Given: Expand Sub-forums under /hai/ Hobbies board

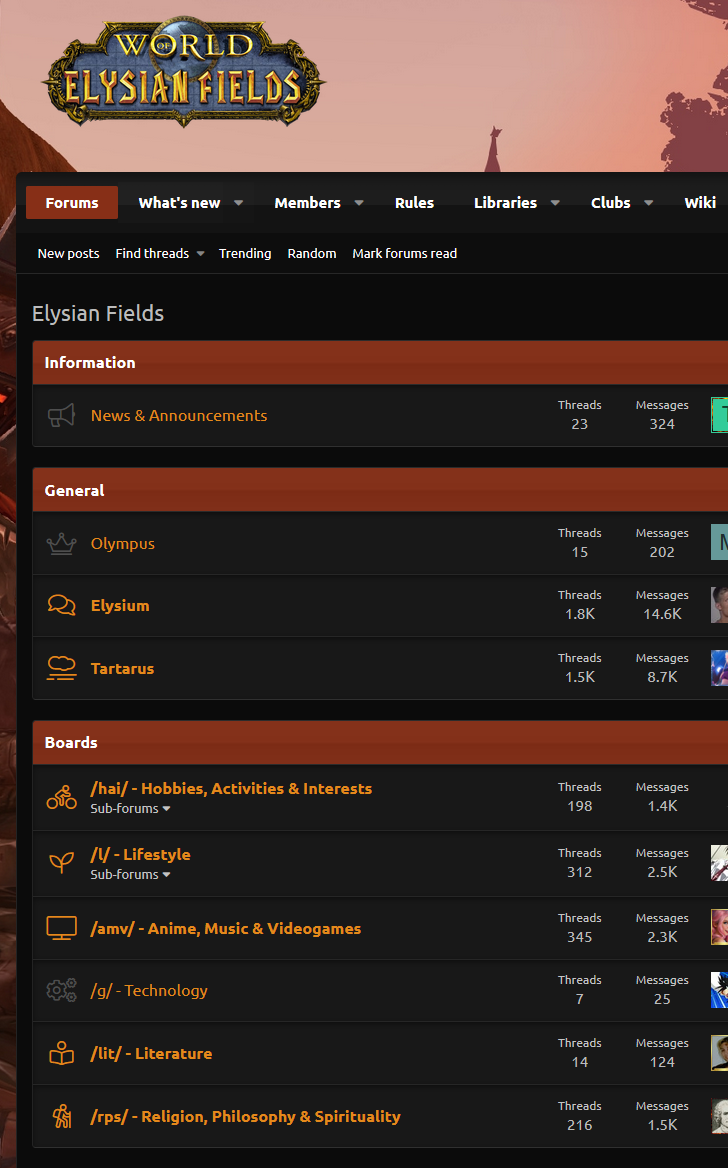Looking at the screenshot, I should (x=130, y=808).
